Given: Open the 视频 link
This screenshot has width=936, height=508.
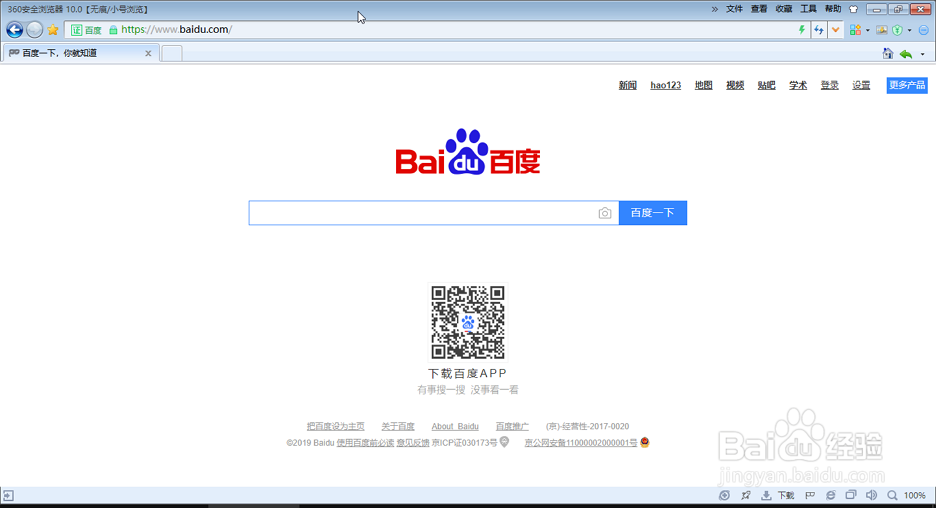Looking at the screenshot, I should click(735, 85).
